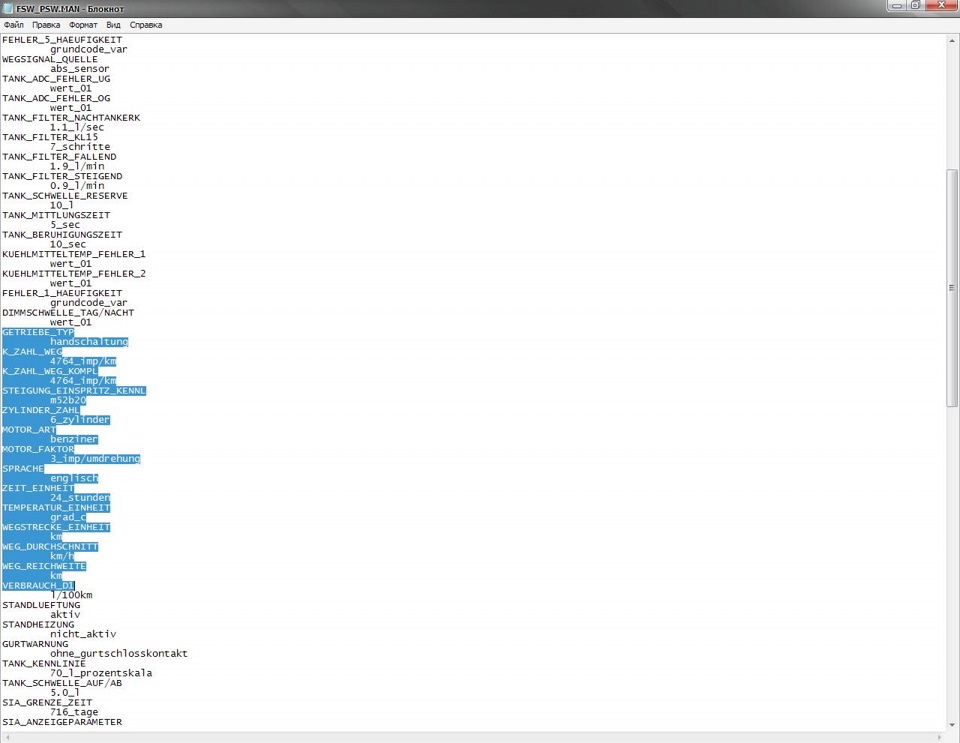The width and height of the screenshot is (960, 743).
Task: Click the 1.1_l/sec value
Action: (x=77, y=127)
